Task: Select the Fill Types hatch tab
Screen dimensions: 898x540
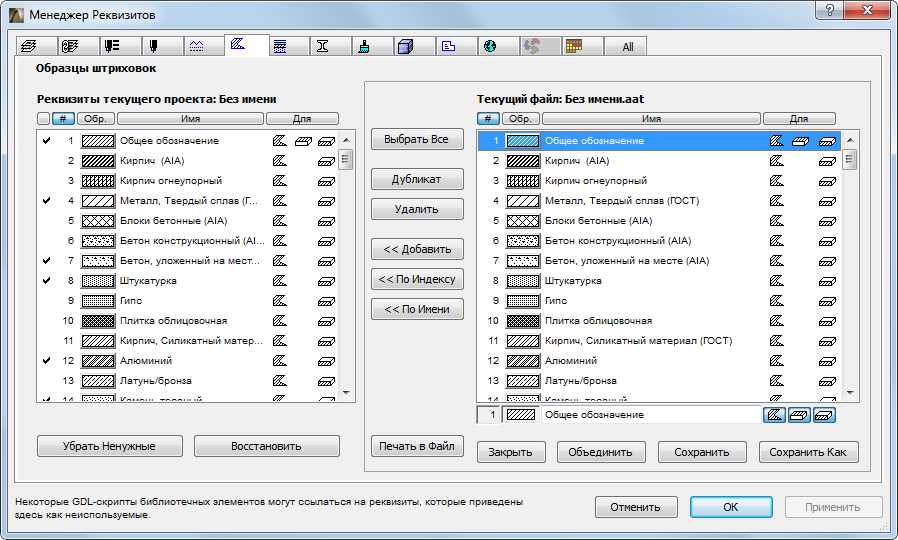Action: [x=247, y=45]
